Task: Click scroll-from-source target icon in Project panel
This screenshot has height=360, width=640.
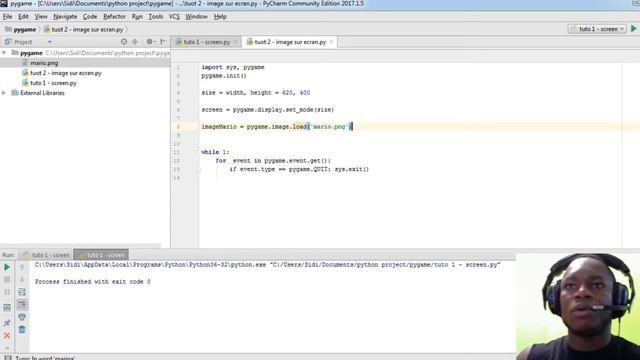Action: (124, 42)
